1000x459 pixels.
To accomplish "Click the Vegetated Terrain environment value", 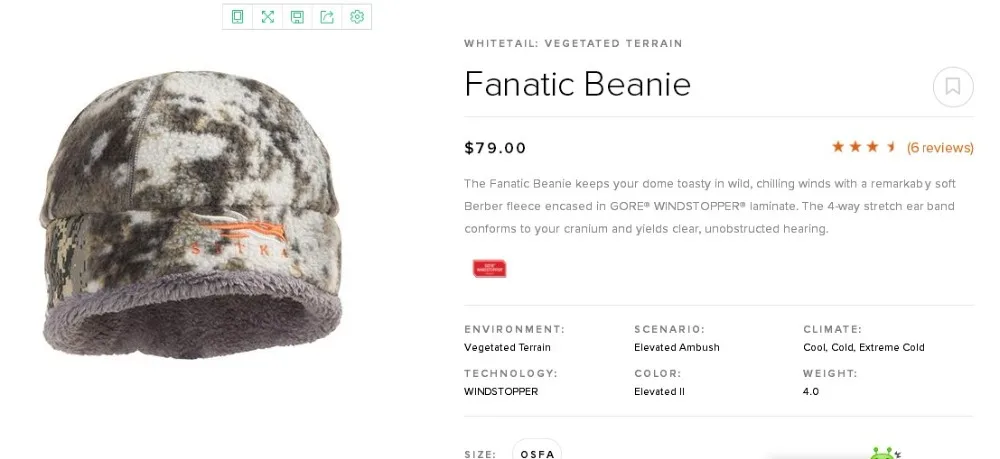I will 507,348.
